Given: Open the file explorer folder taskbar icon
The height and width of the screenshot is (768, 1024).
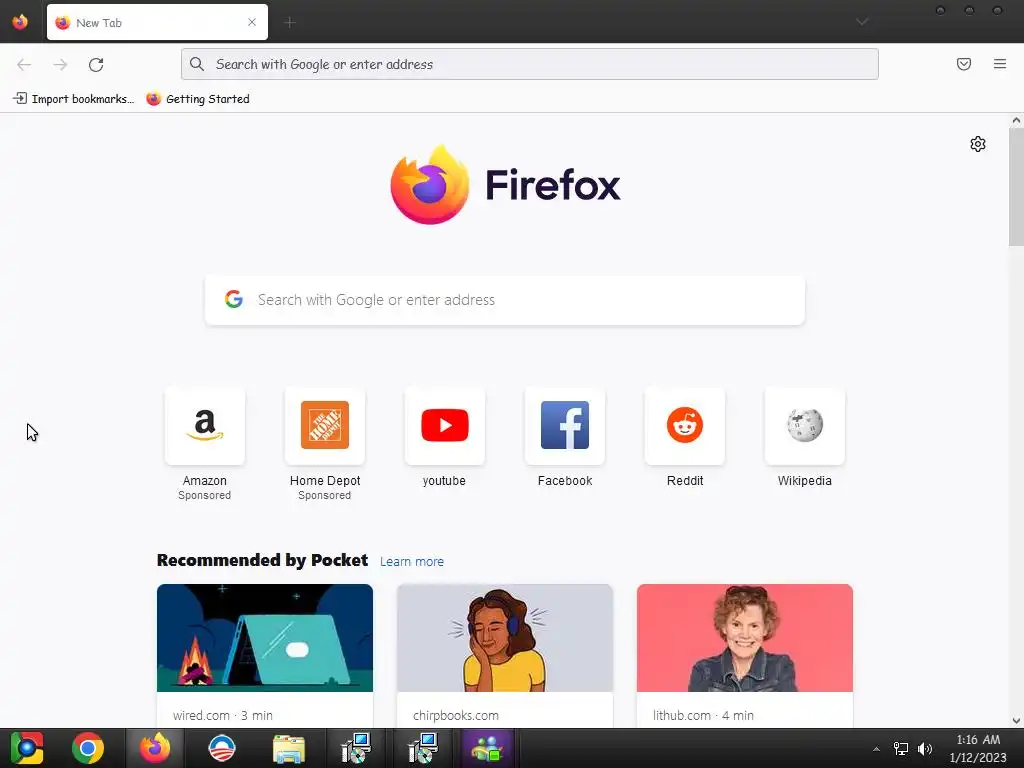Looking at the screenshot, I should pyautogui.click(x=289, y=748).
